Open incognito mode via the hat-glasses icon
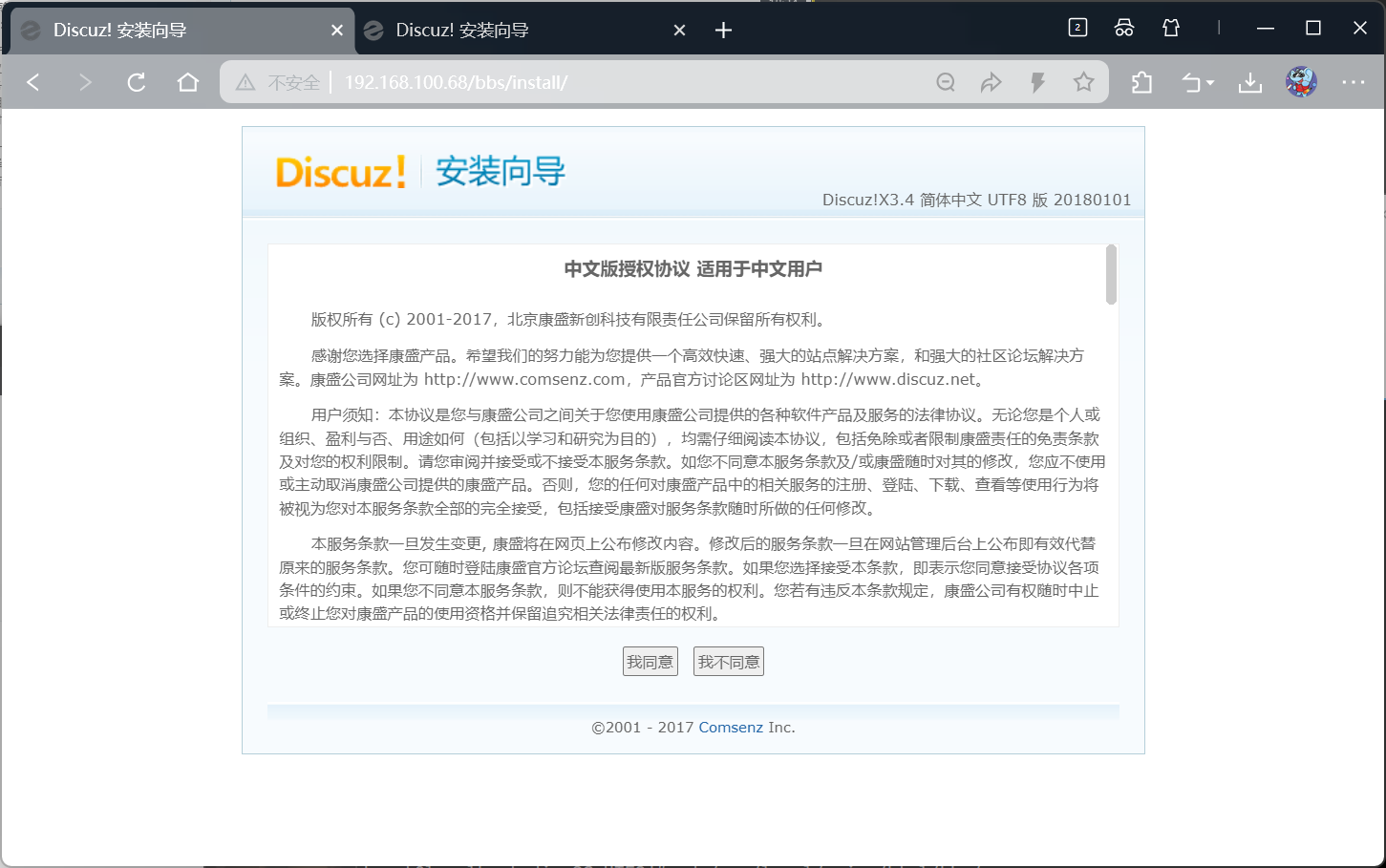1386x868 pixels. click(1124, 28)
